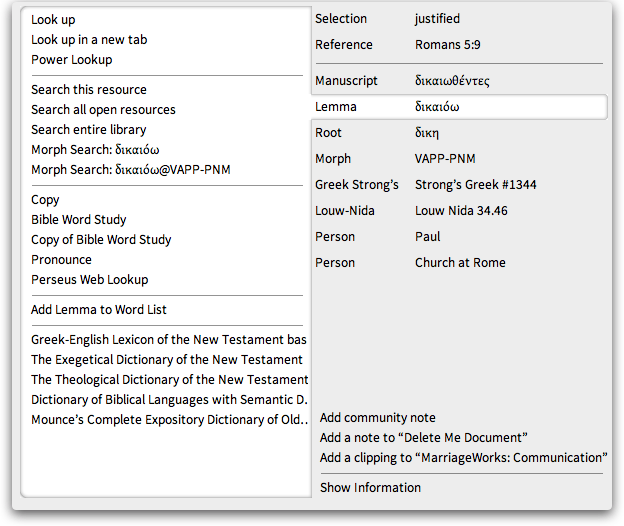Open Power Lookup
Image resolution: width=624 pixels, height=526 pixels.
click(x=72, y=59)
